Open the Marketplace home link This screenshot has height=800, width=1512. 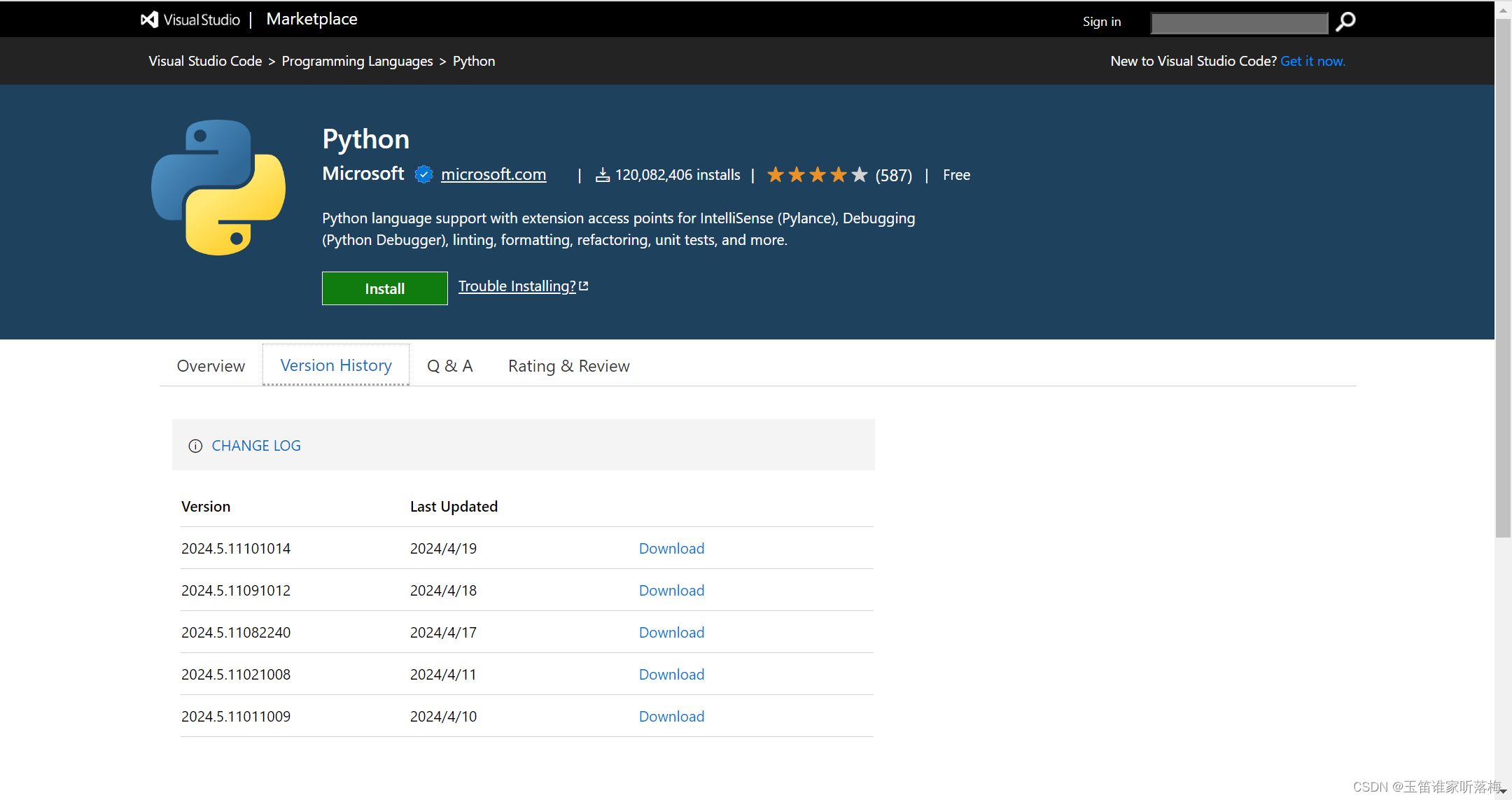coord(311,19)
